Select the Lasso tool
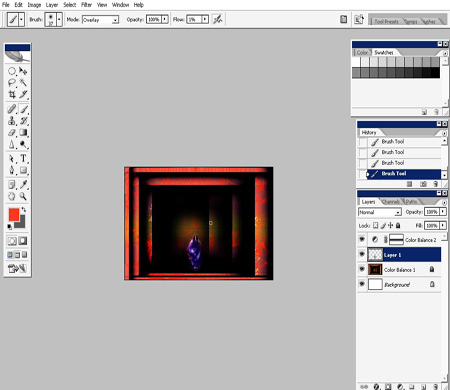This screenshot has height=390, width=450. [12, 82]
